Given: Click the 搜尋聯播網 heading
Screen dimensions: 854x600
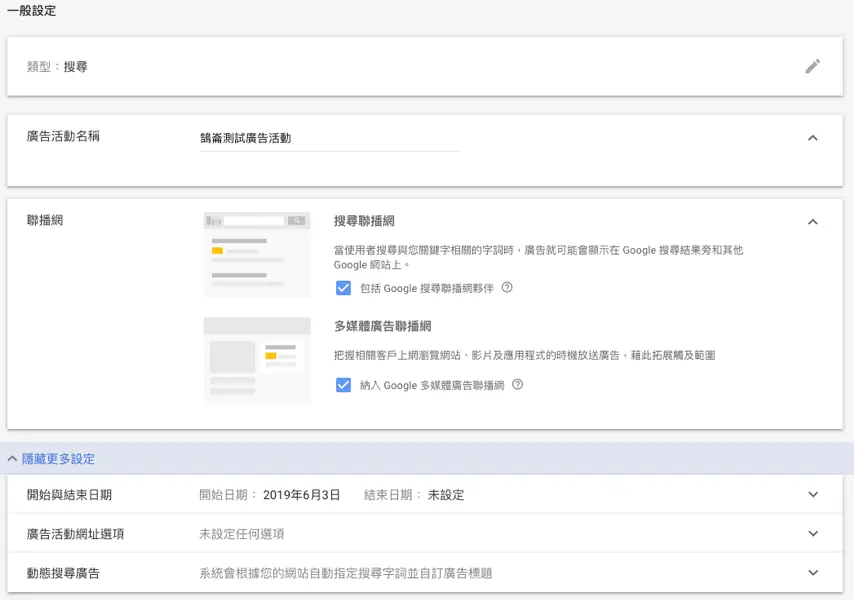Looking at the screenshot, I should point(364,221).
